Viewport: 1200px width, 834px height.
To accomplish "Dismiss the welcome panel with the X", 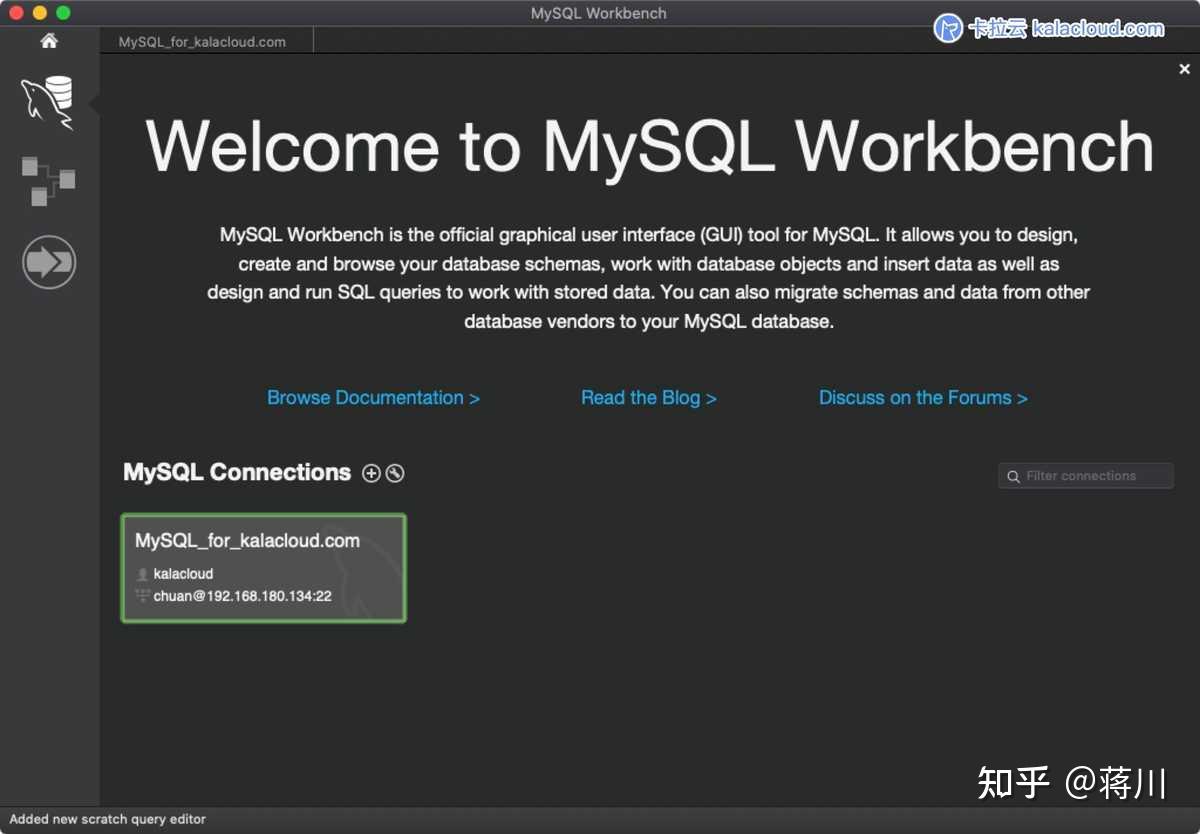I will 1184,68.
